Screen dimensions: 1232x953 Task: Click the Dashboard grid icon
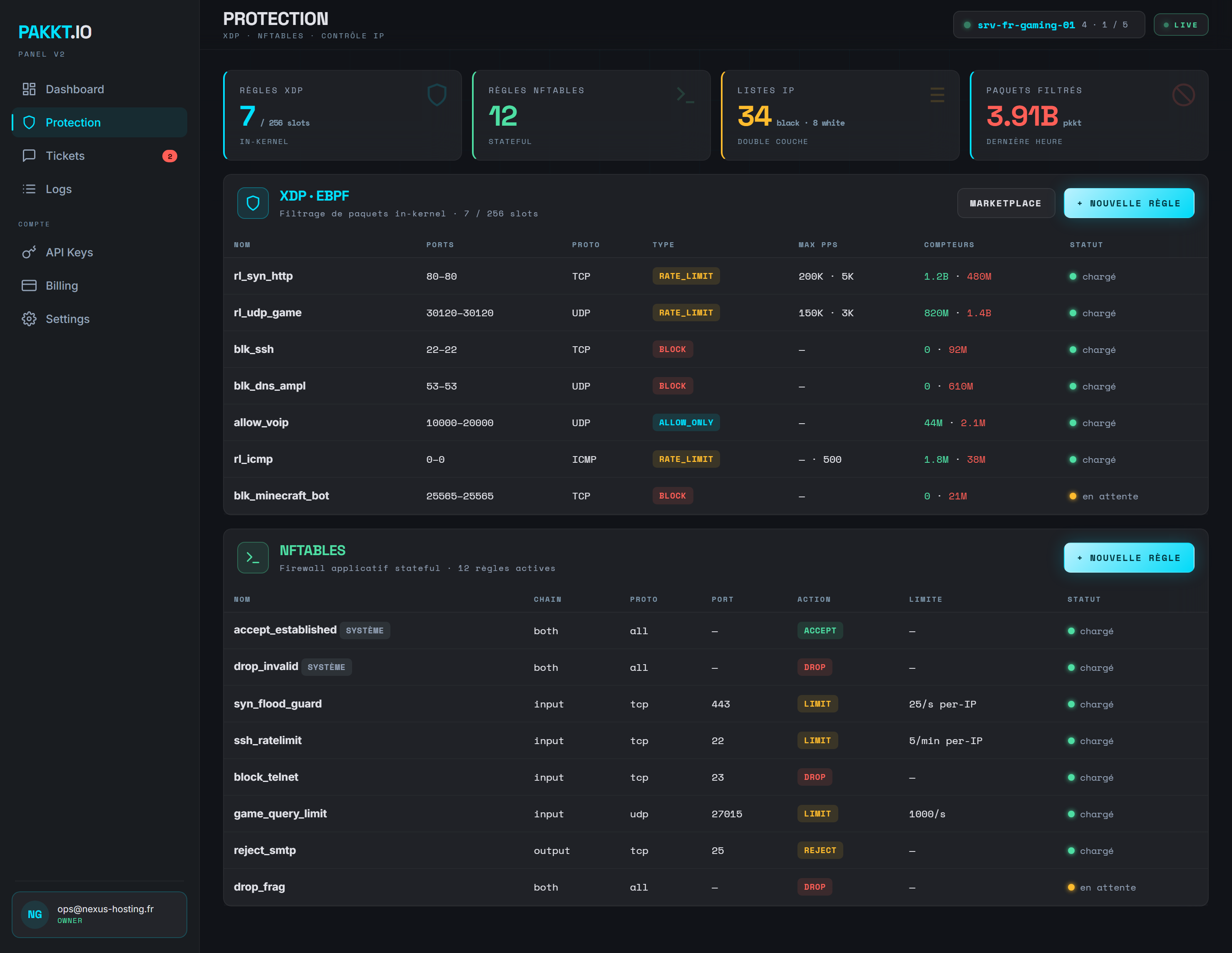click(29, 89)
